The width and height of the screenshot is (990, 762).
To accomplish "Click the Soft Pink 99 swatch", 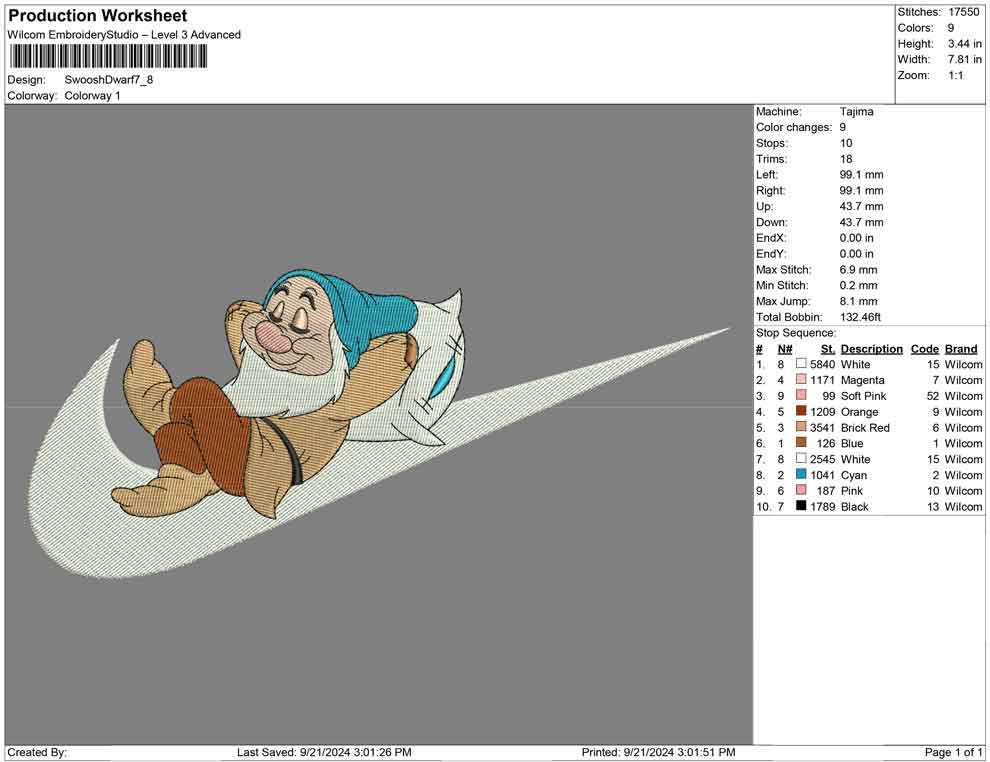I will coord(801,396).
